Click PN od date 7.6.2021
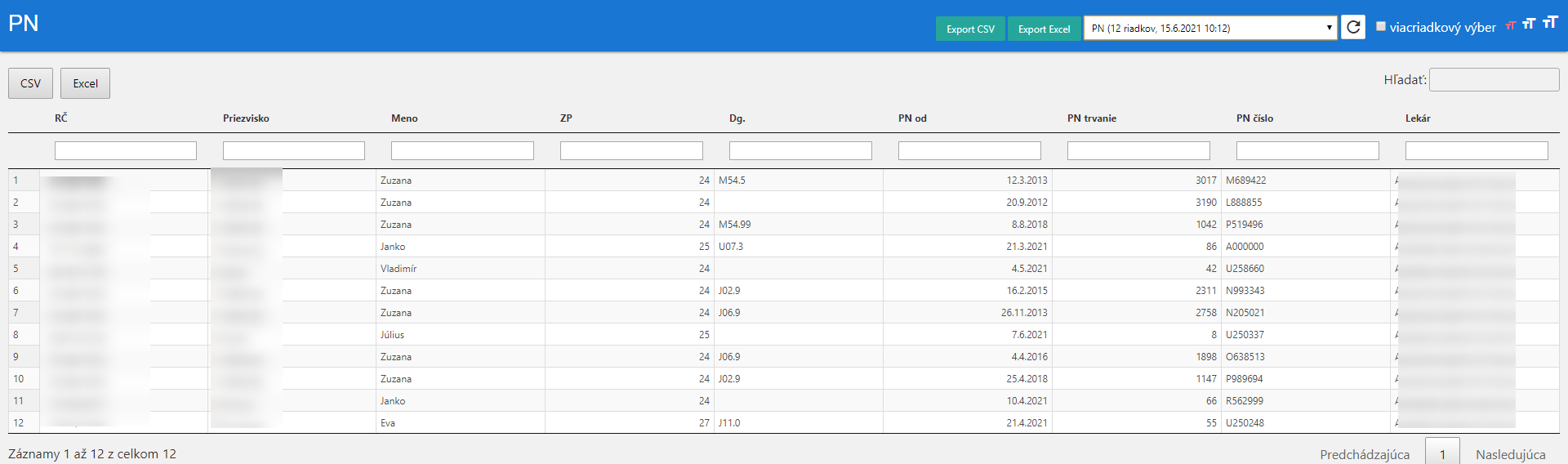This screenshot has width=1568, height=464. point(1030,335)
